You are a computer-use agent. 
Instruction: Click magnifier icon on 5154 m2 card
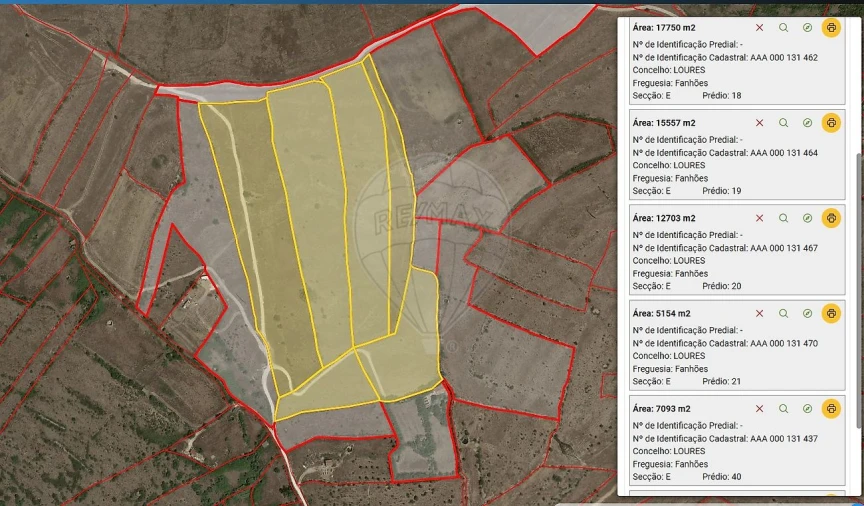[783, 313]
